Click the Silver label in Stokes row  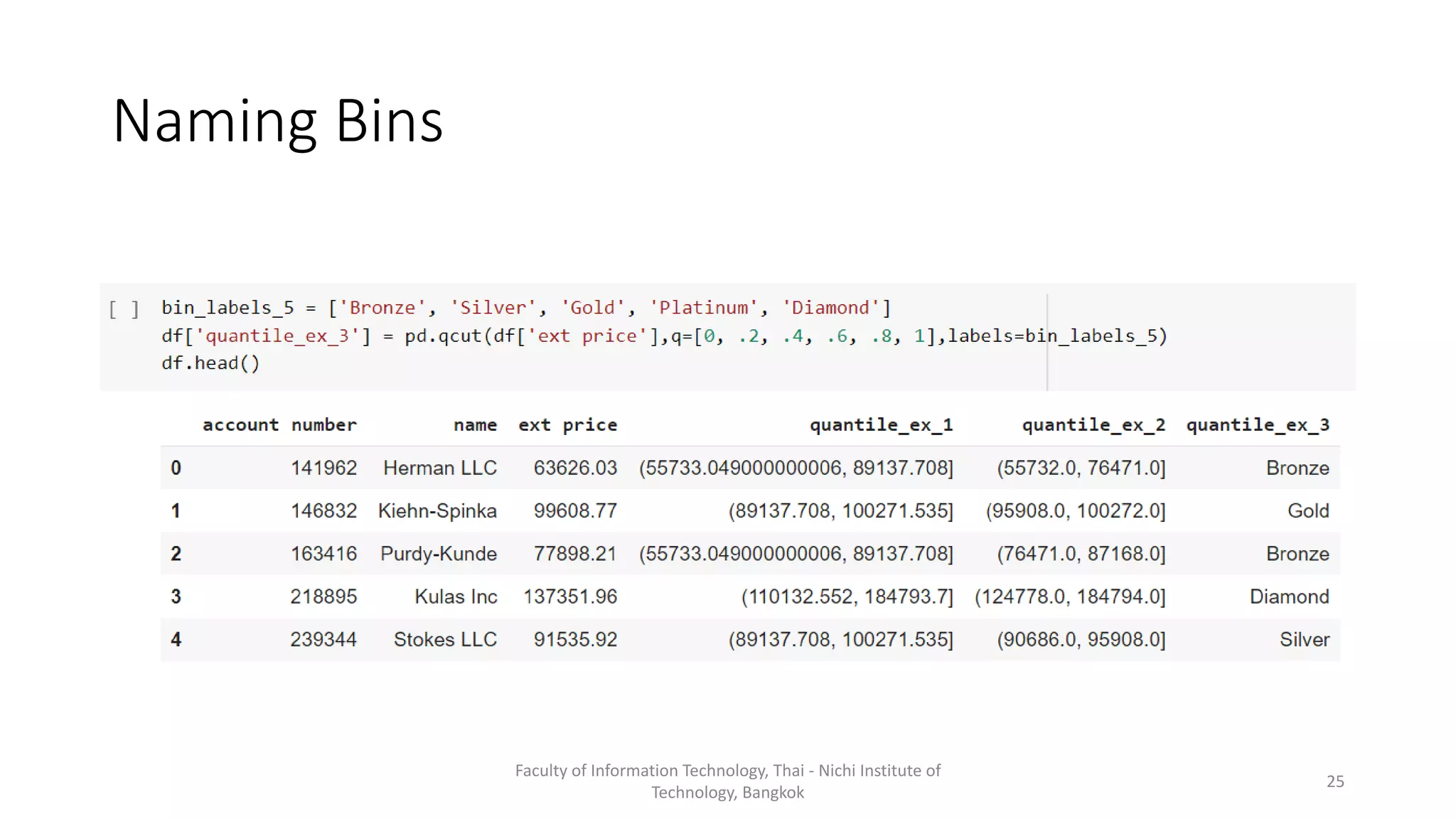click(x=1304, y=639)
